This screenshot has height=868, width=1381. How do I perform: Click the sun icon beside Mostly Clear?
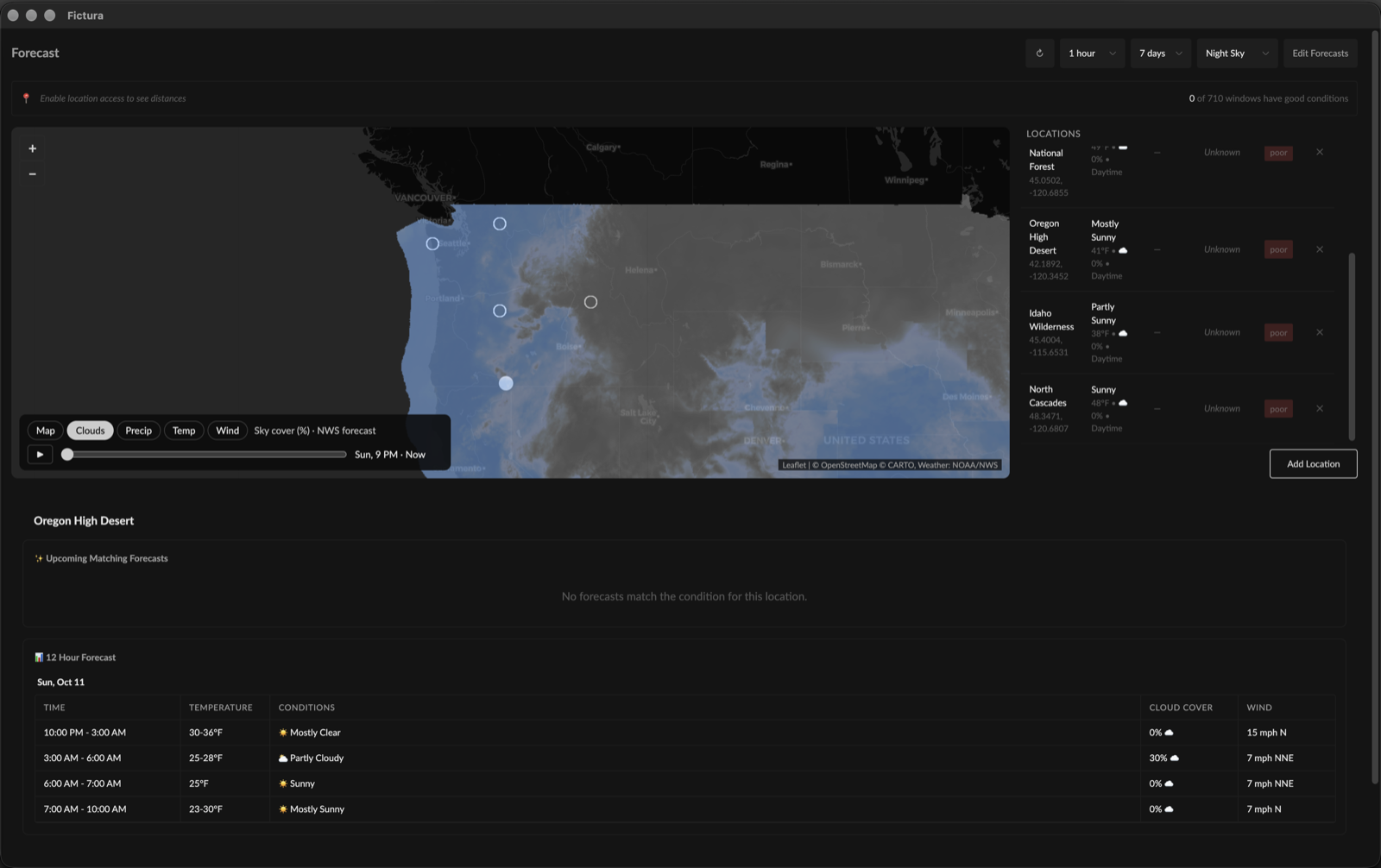pos(283,733)
